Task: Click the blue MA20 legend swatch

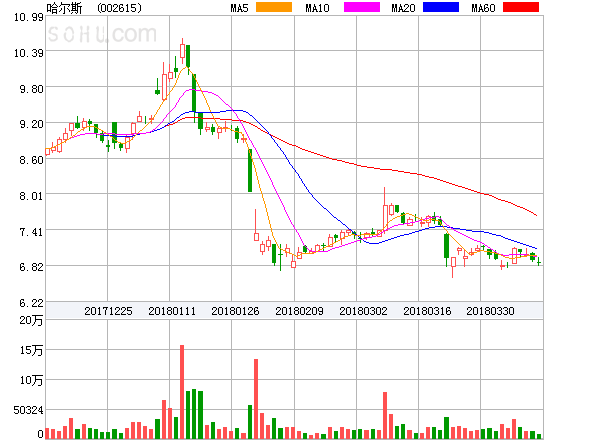Action: tap(441, 7)
